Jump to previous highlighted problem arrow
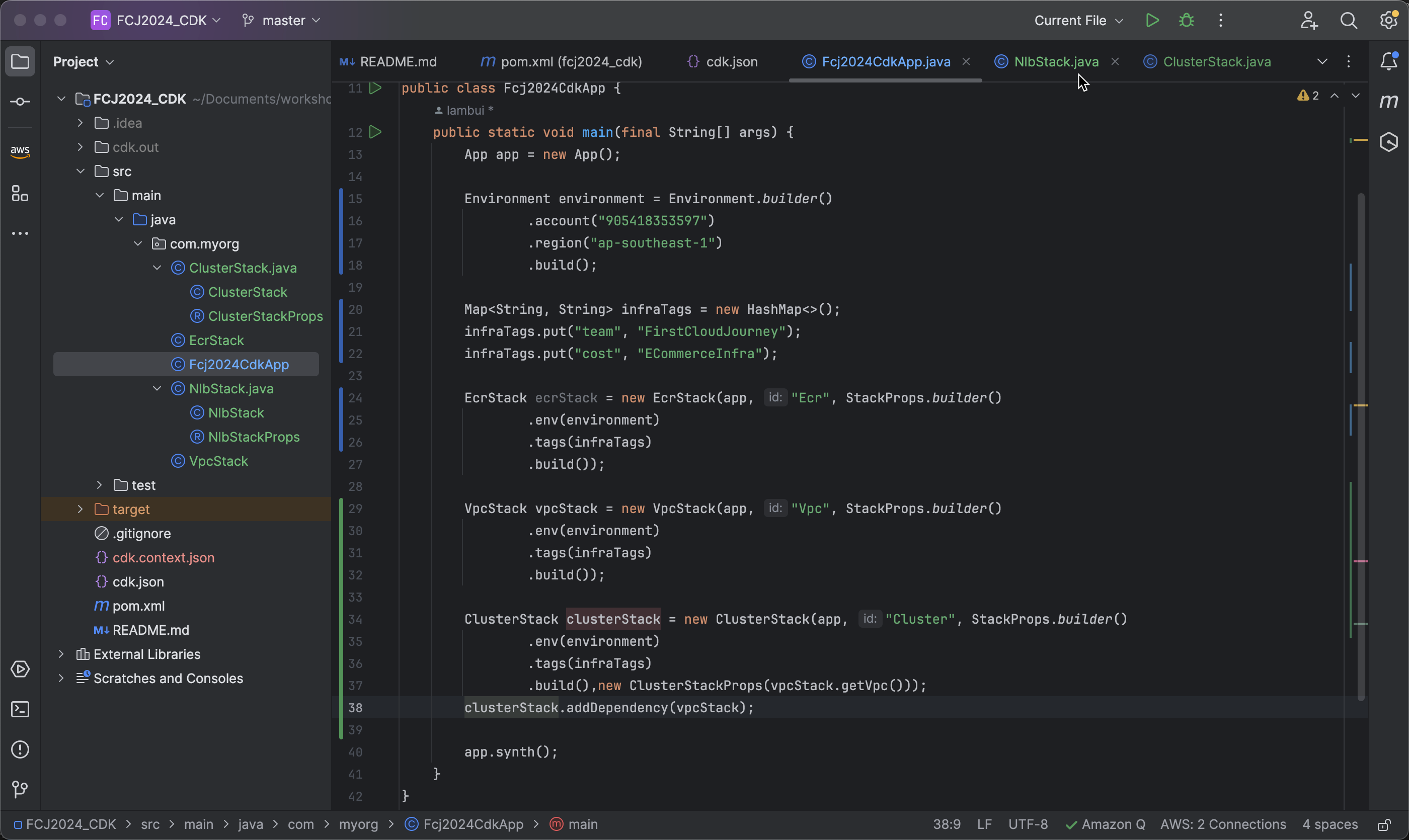Screen dimensions: 1409x840 coord(1335,96)
